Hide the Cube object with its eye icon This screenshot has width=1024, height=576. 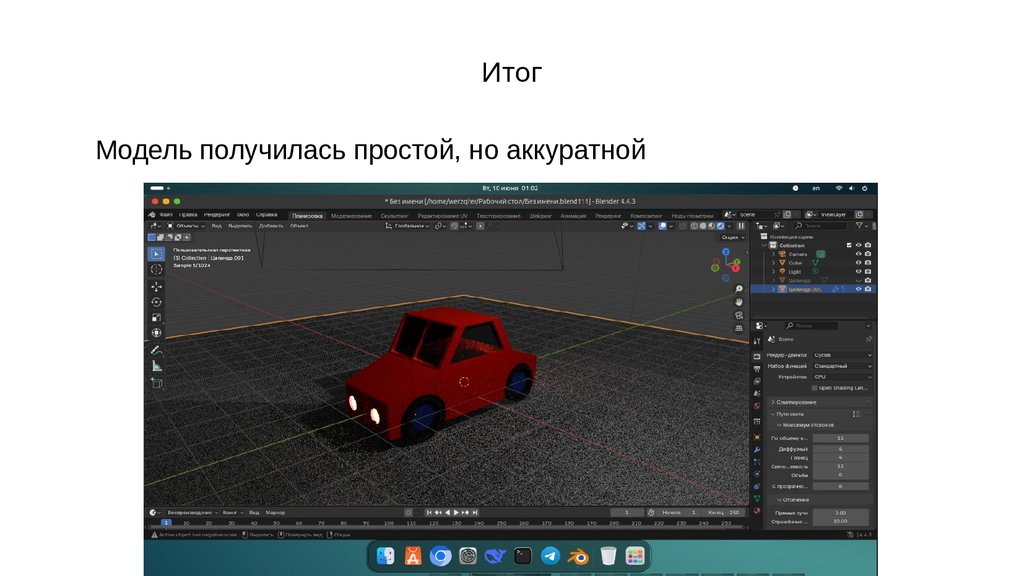click(x=858, y=263)
